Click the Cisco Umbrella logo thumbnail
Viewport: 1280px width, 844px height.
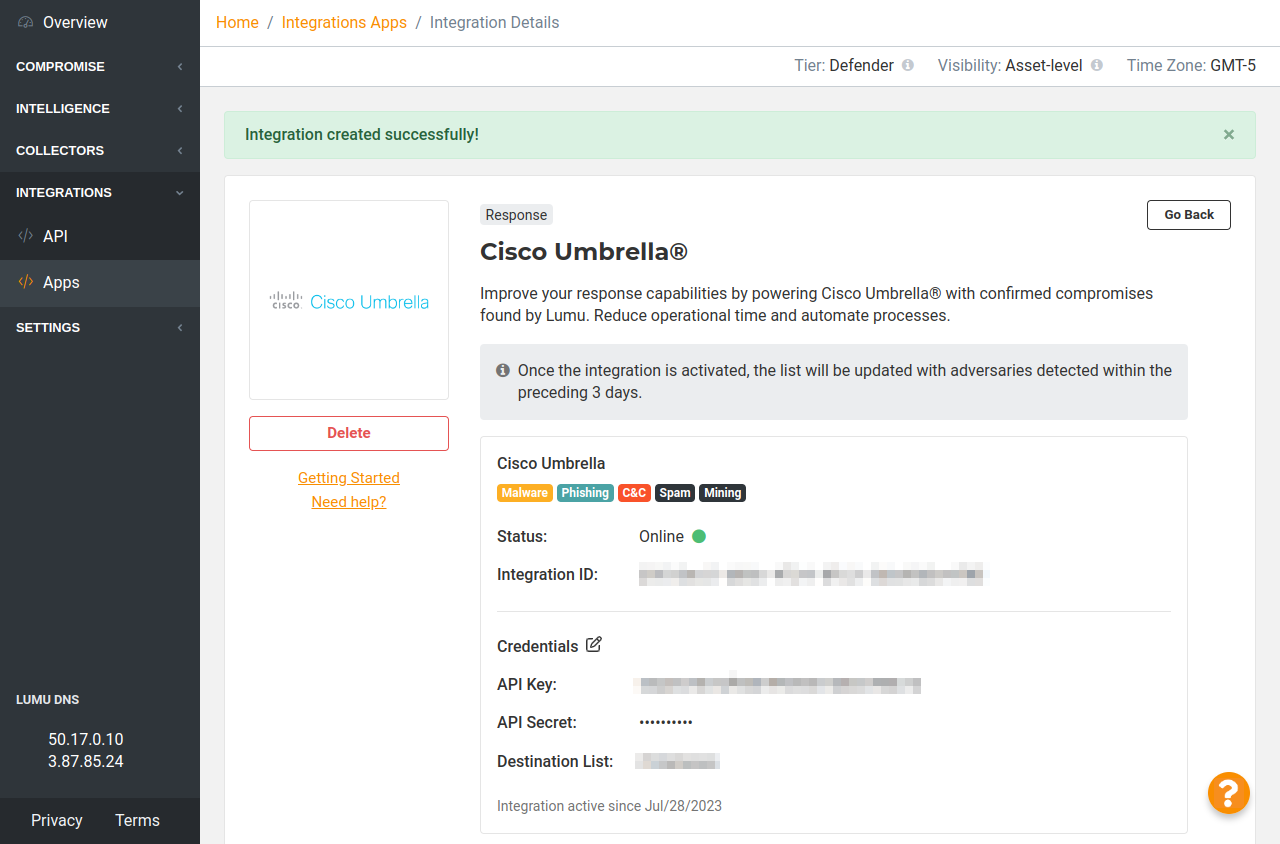point(349,300)
